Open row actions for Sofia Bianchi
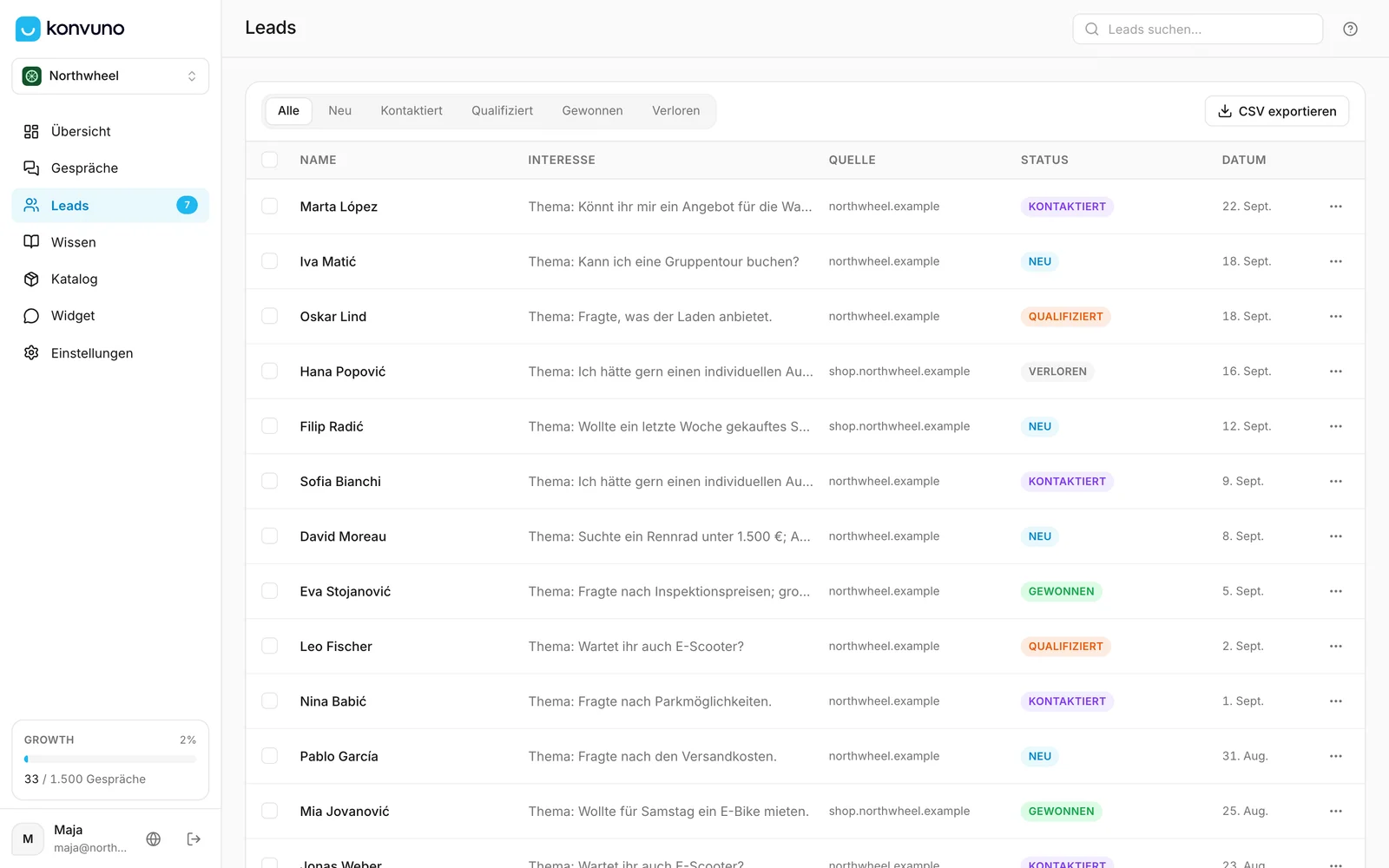Screen dimensions: 1389x868 pos(1335,482)
